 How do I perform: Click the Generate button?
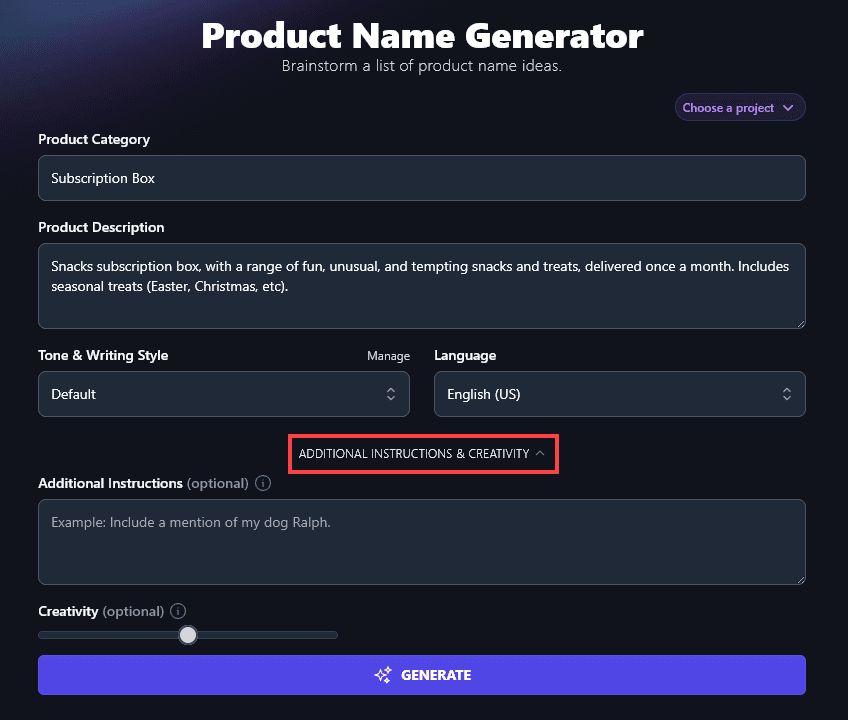(x=421, y=675)
